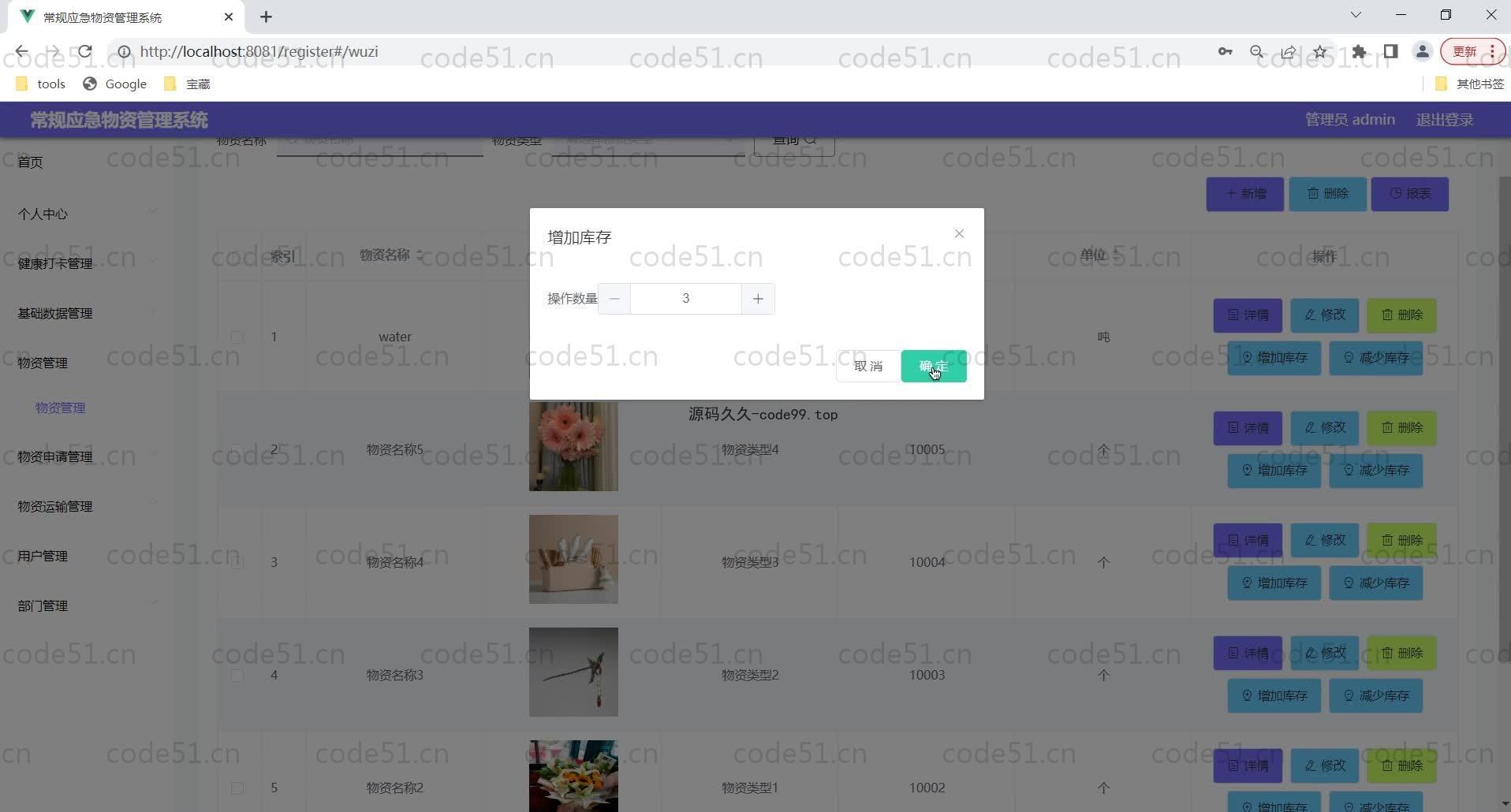Open the thumbnail image for 物资名称4
The height and width of the screenshot is (812, 1511).
pyautogui.click(x=573, y=559)
